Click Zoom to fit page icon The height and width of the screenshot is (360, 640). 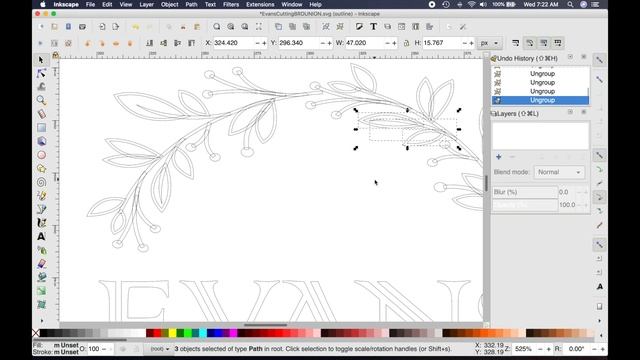tap(244, 27)
